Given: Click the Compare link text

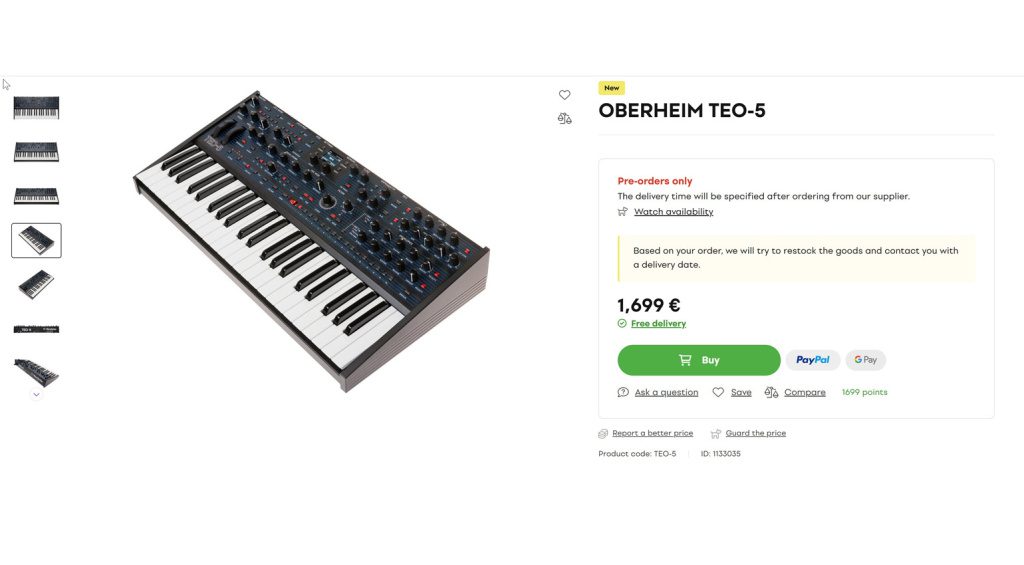Looking at the screenshot, I should (x=804, y=392).
